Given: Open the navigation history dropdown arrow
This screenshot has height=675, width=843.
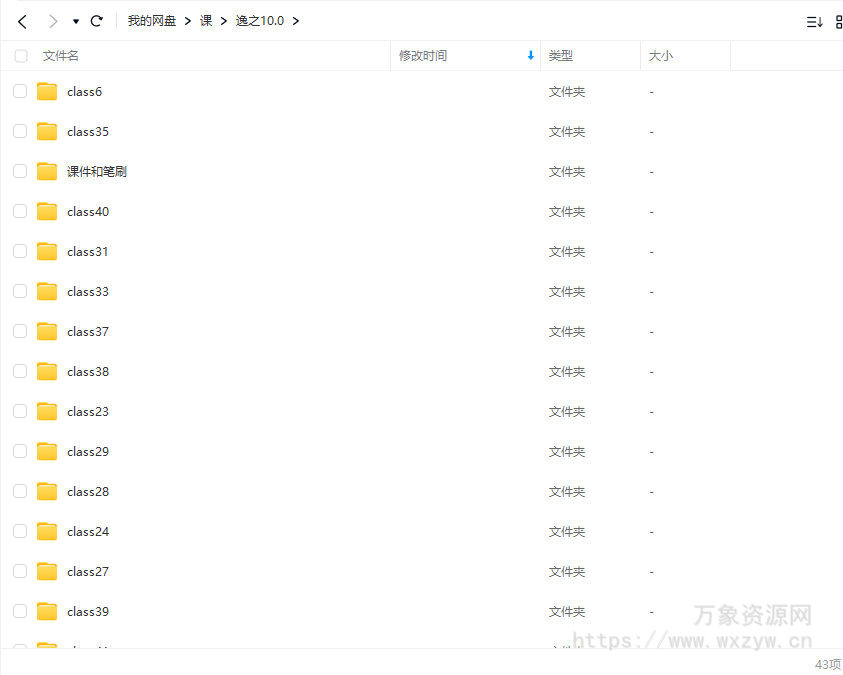Looking at the screenshot, I should click(x=75, y=20).
